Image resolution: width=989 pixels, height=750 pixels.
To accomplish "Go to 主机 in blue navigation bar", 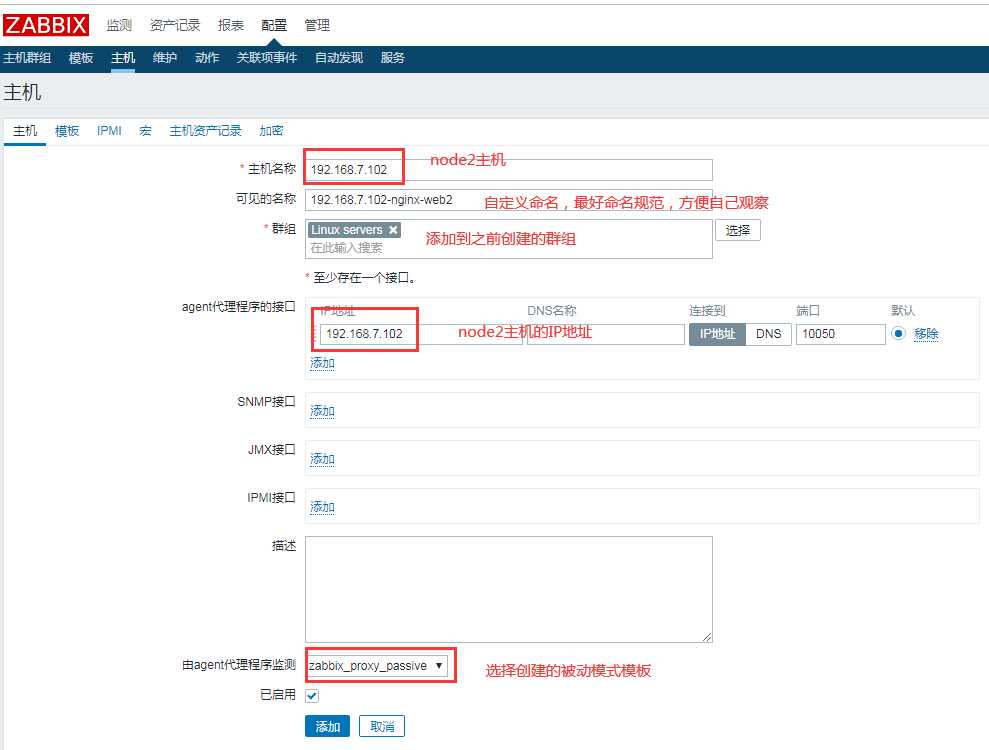I will 123,58.
